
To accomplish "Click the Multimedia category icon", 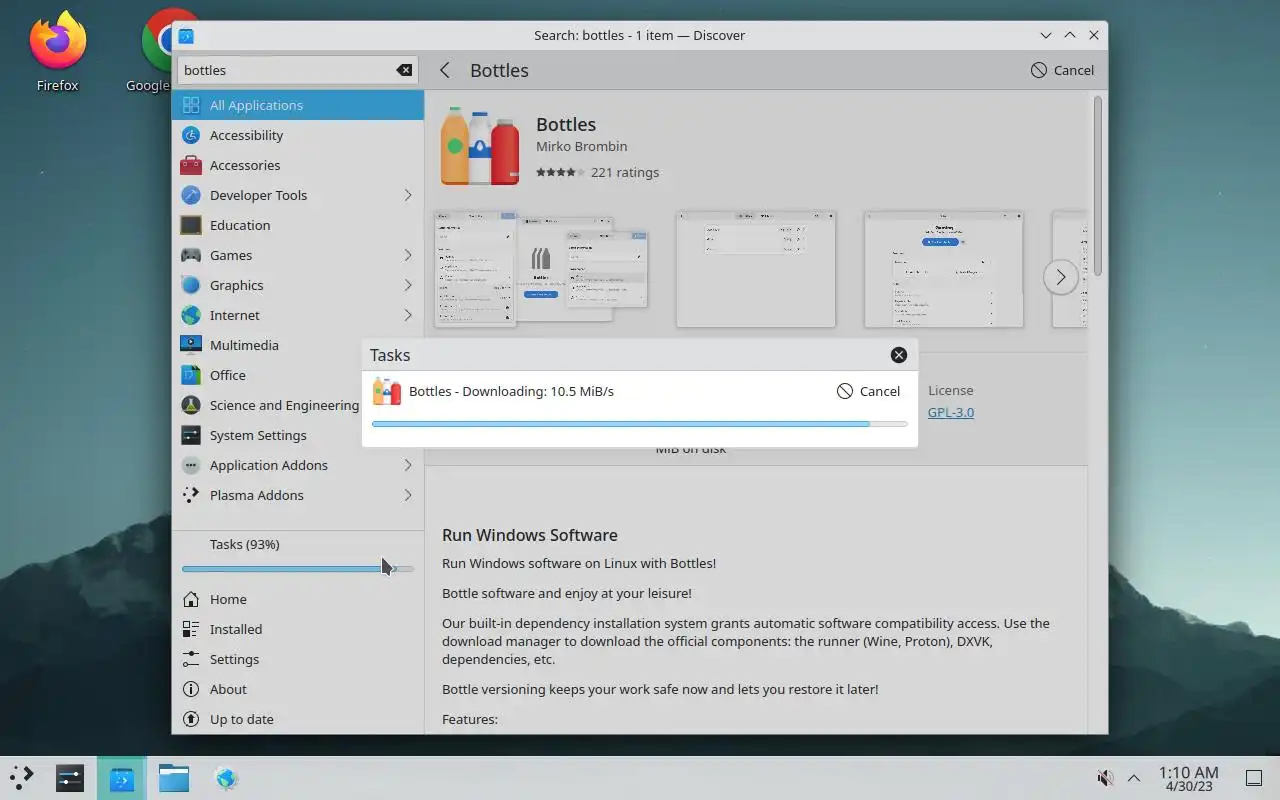I will point(191,345).
